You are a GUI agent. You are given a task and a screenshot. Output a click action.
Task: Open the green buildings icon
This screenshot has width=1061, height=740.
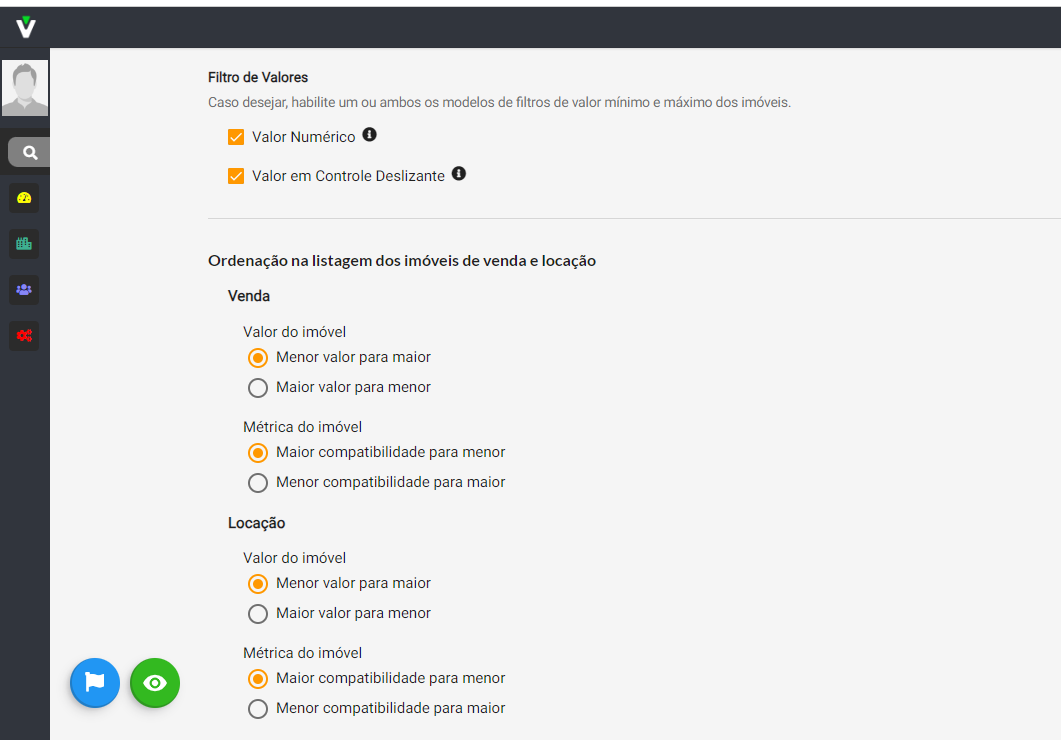pos(24,244)
